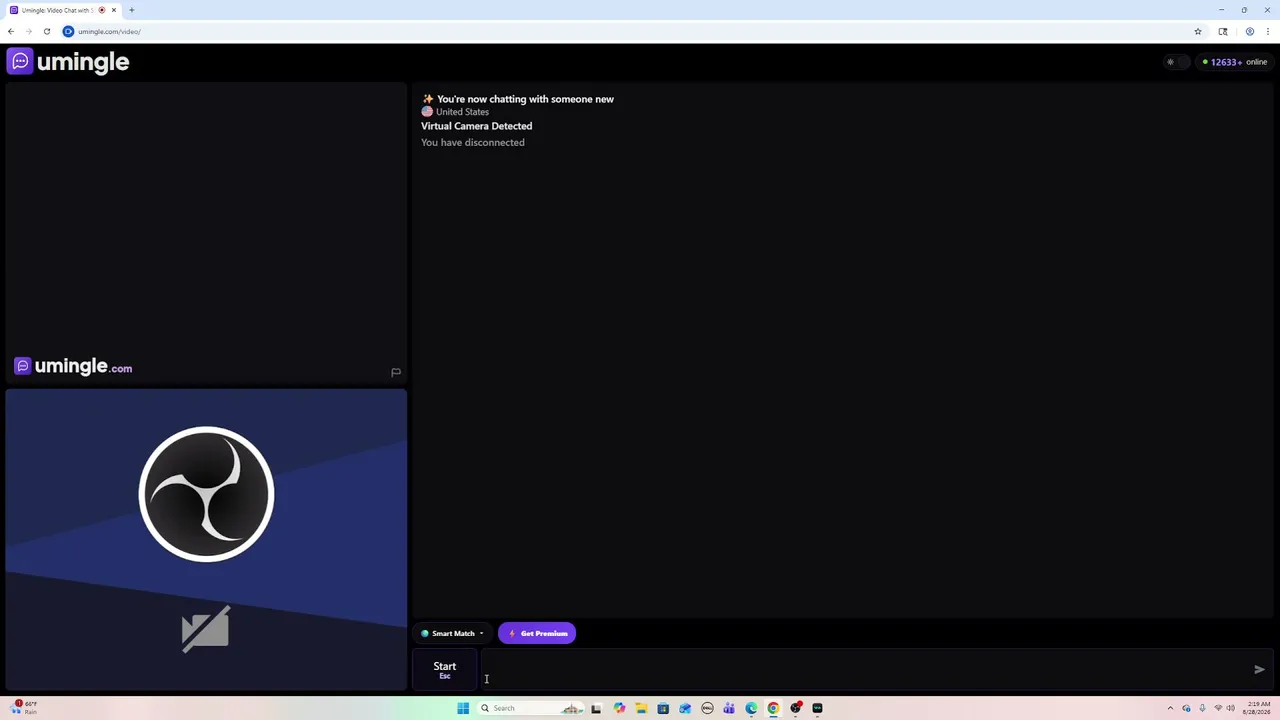Close the Umingle browser tab
Viewport: 1280px width, 720px height.
[x=114, y=10]
